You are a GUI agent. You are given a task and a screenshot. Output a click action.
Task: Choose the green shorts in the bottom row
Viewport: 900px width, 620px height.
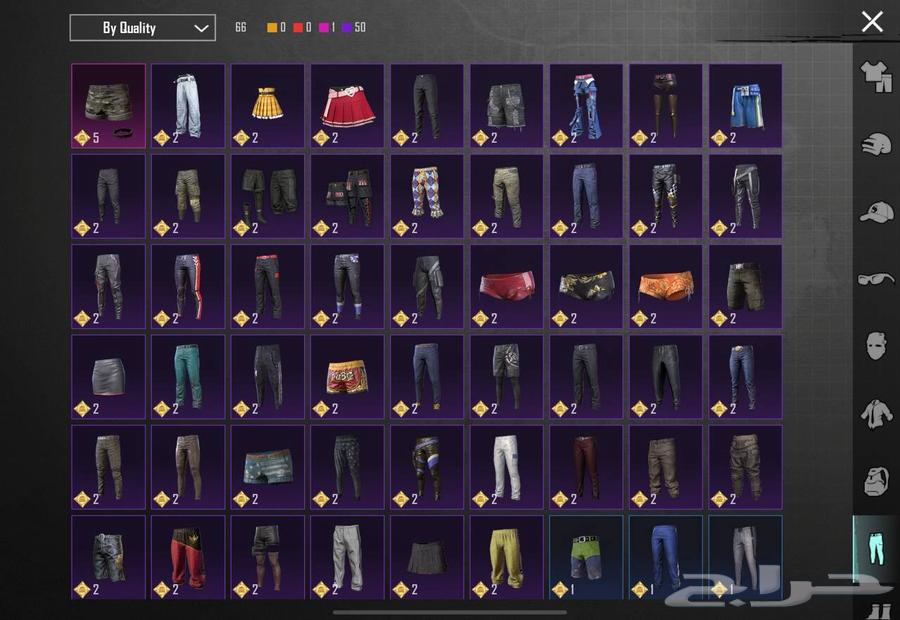tap(585, 556)
